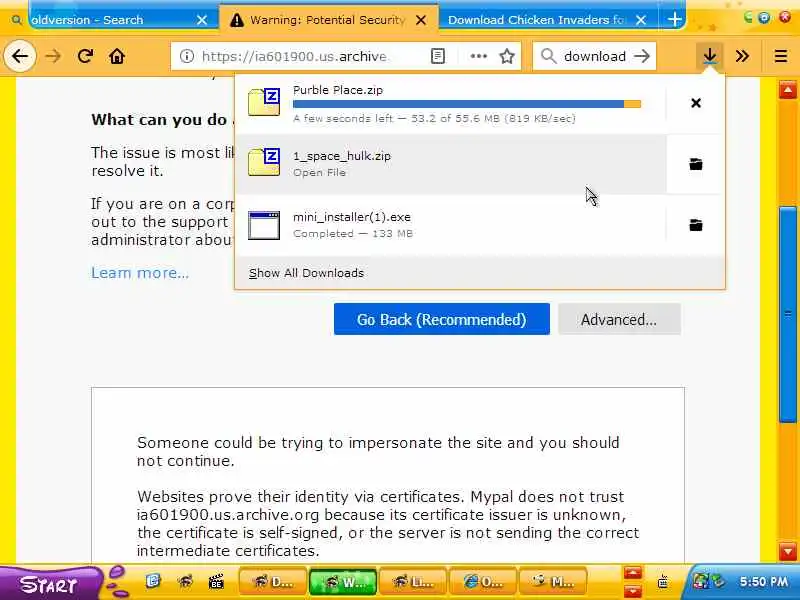Click page scrollbar up arrow
The image size is (800, 600).
coord(788,90)
